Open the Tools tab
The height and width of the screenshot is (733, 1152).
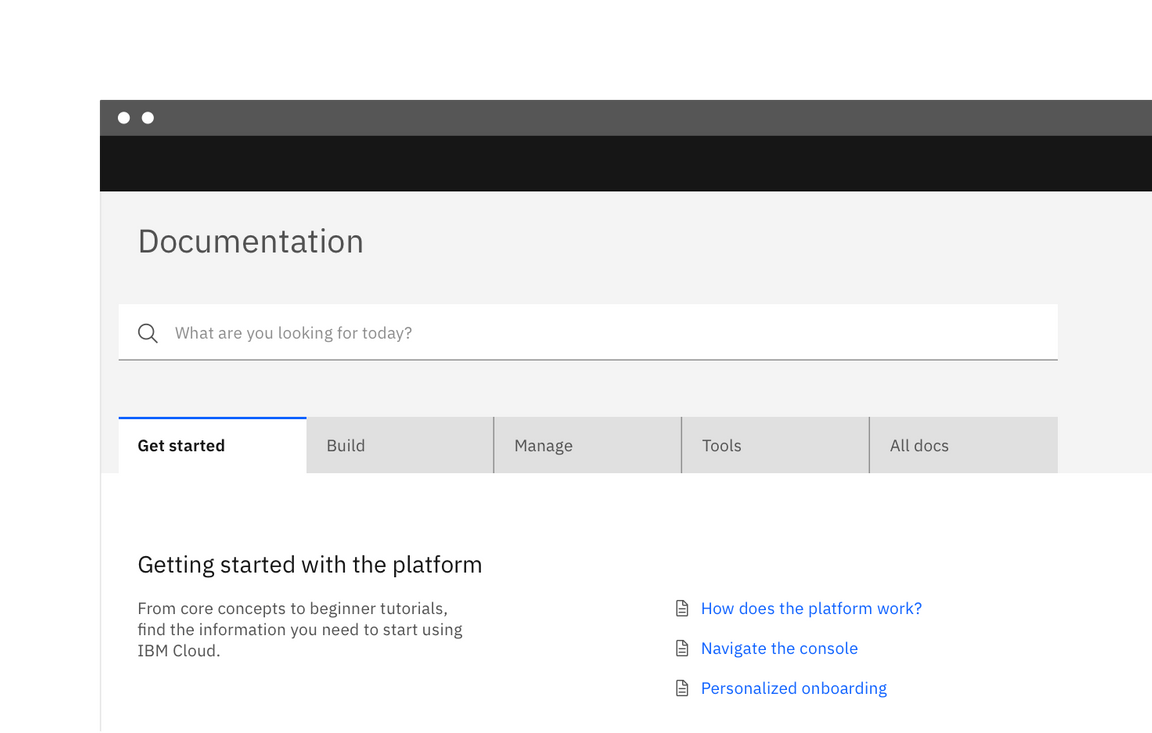point(722,445)
